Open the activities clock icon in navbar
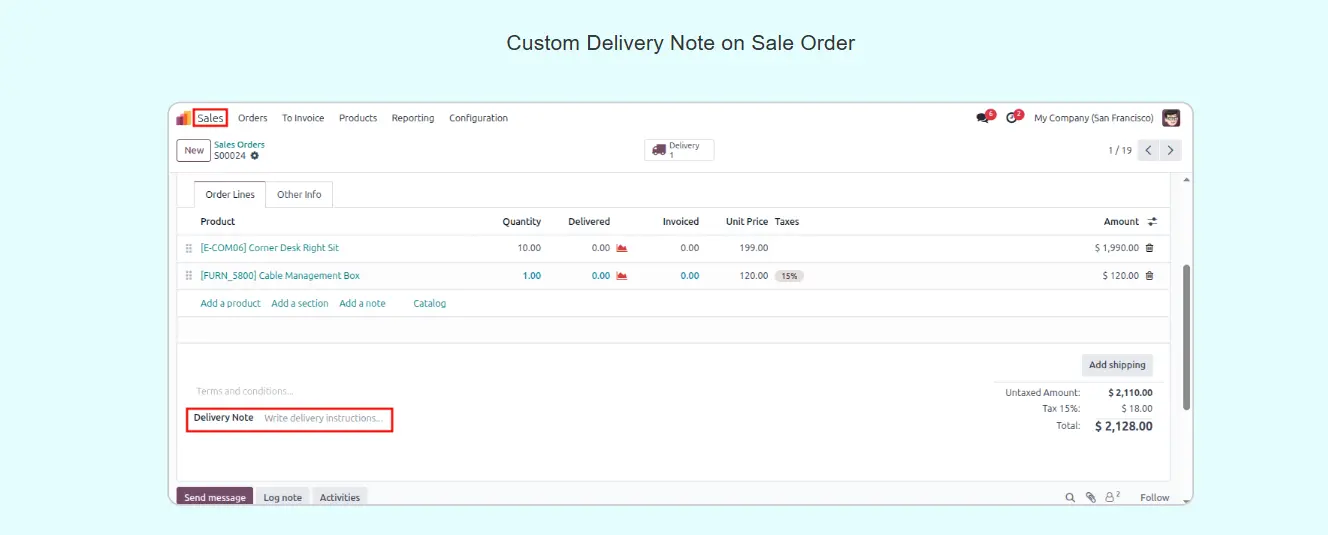This screenshot has height=535, width=1328. pyautogui.click(x=1011, y=118)
